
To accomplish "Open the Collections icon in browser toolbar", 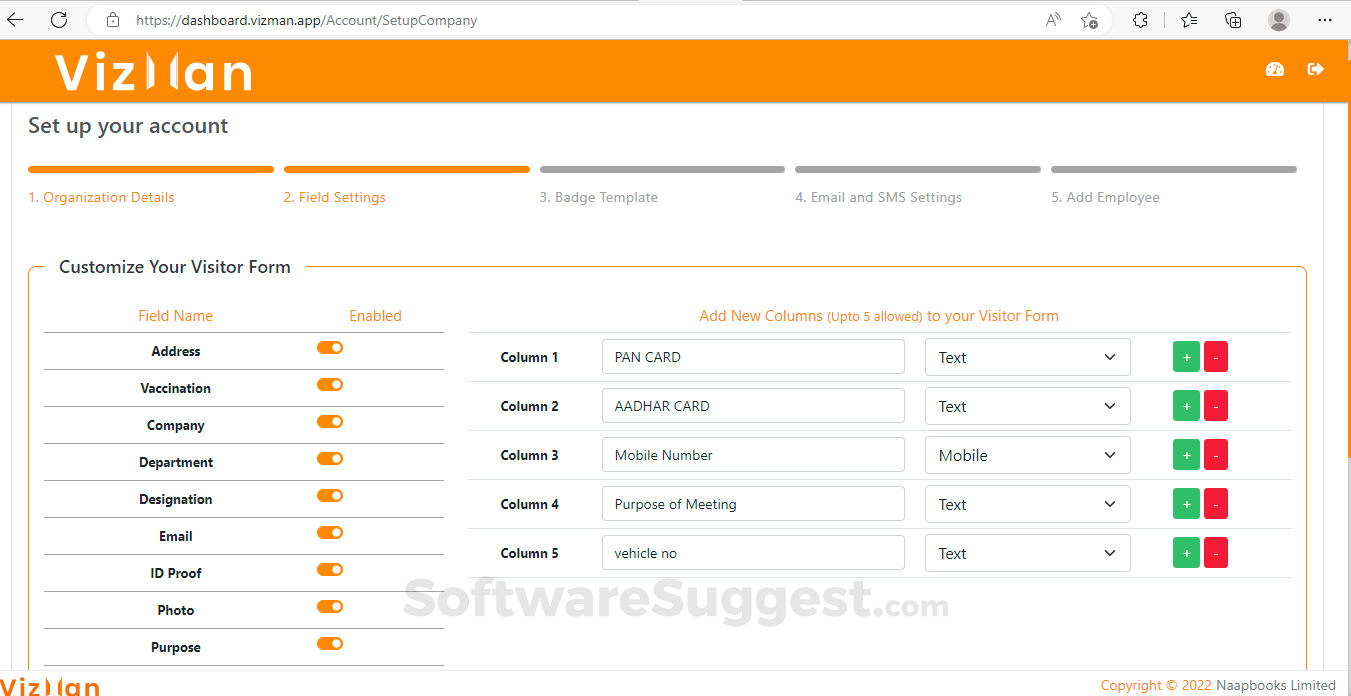I will click(x=1233, y=20).
